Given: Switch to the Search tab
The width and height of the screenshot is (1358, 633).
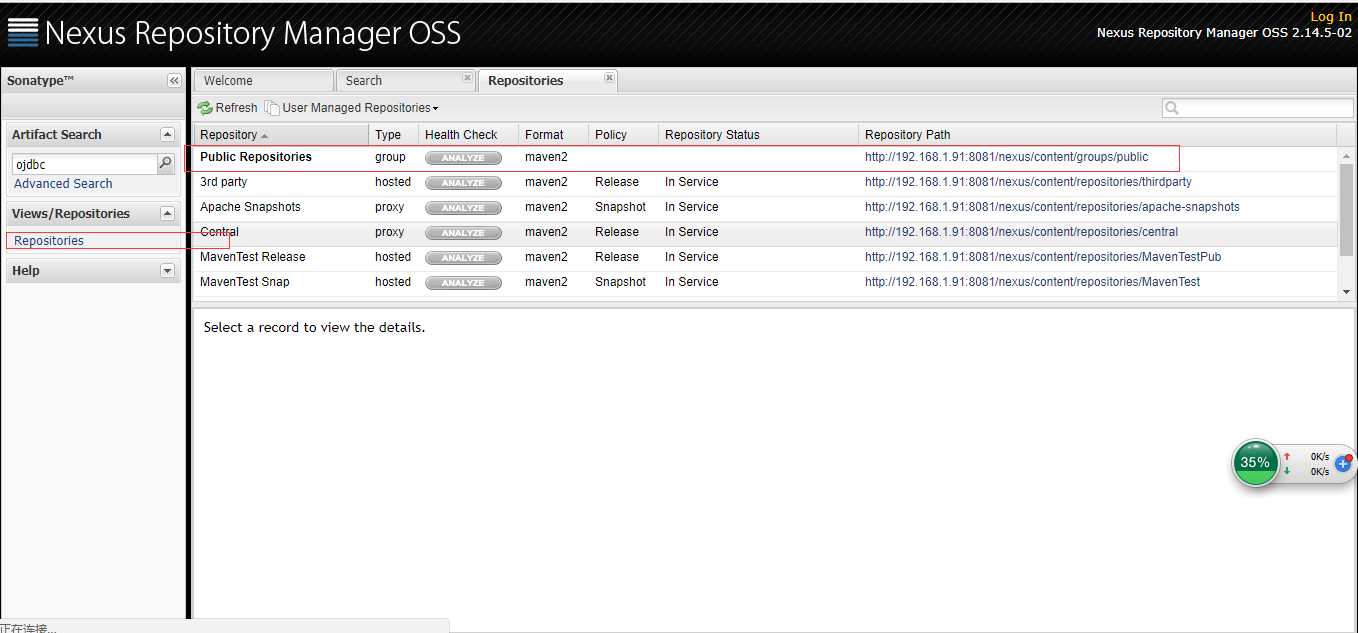Looking at the screenshot, I should [x=406, y=81].
